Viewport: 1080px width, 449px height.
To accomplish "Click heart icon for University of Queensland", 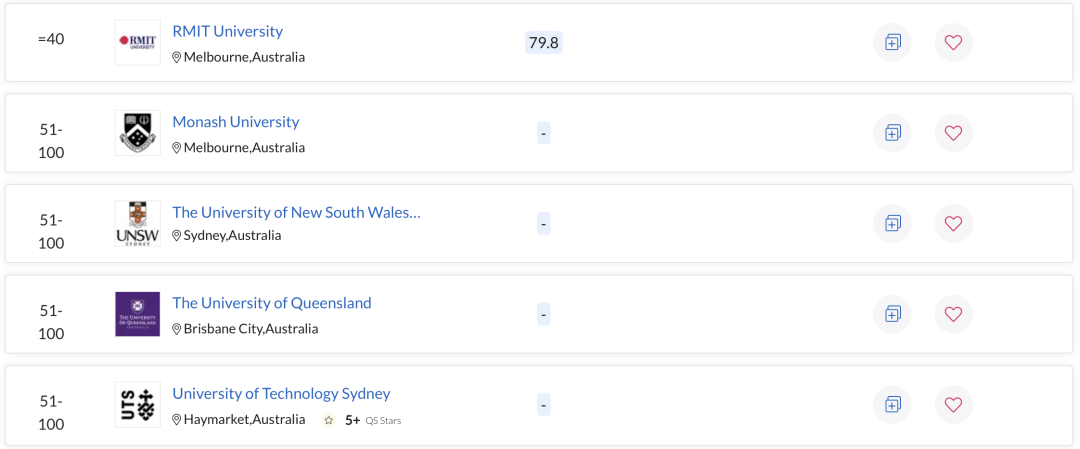I will [x=953, y=314].
